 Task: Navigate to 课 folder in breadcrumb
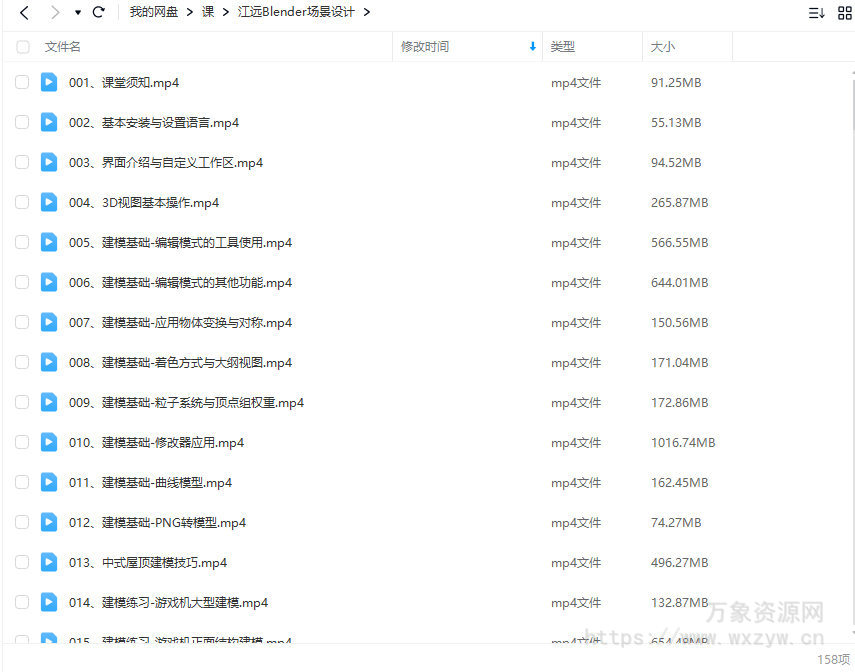pos(208,12)
